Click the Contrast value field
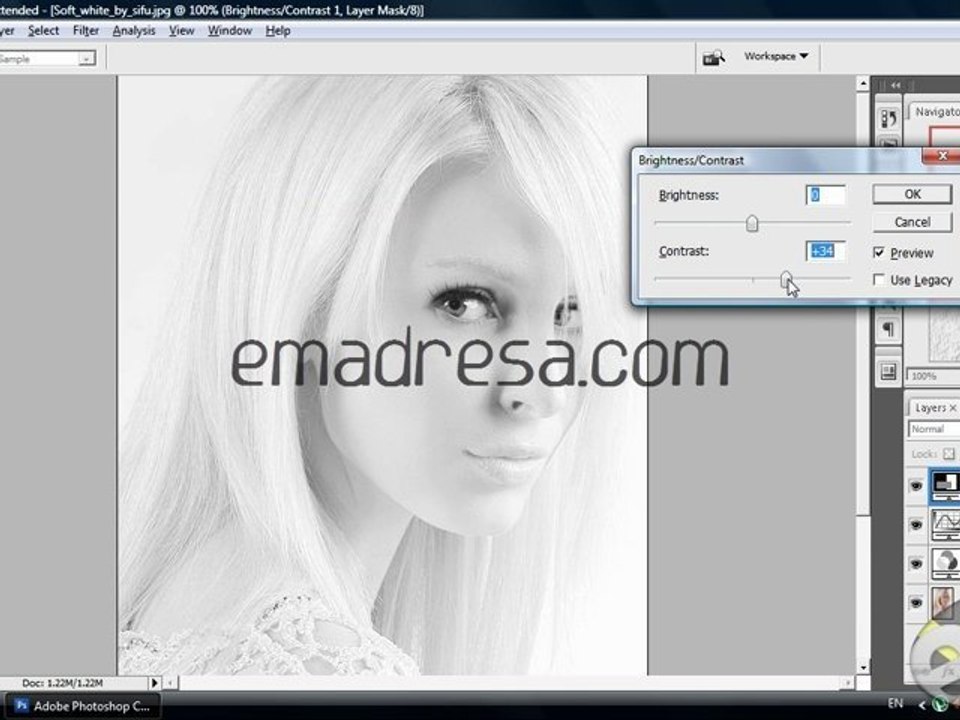This screenshot has height=720, width=960. tap(825, 251)
